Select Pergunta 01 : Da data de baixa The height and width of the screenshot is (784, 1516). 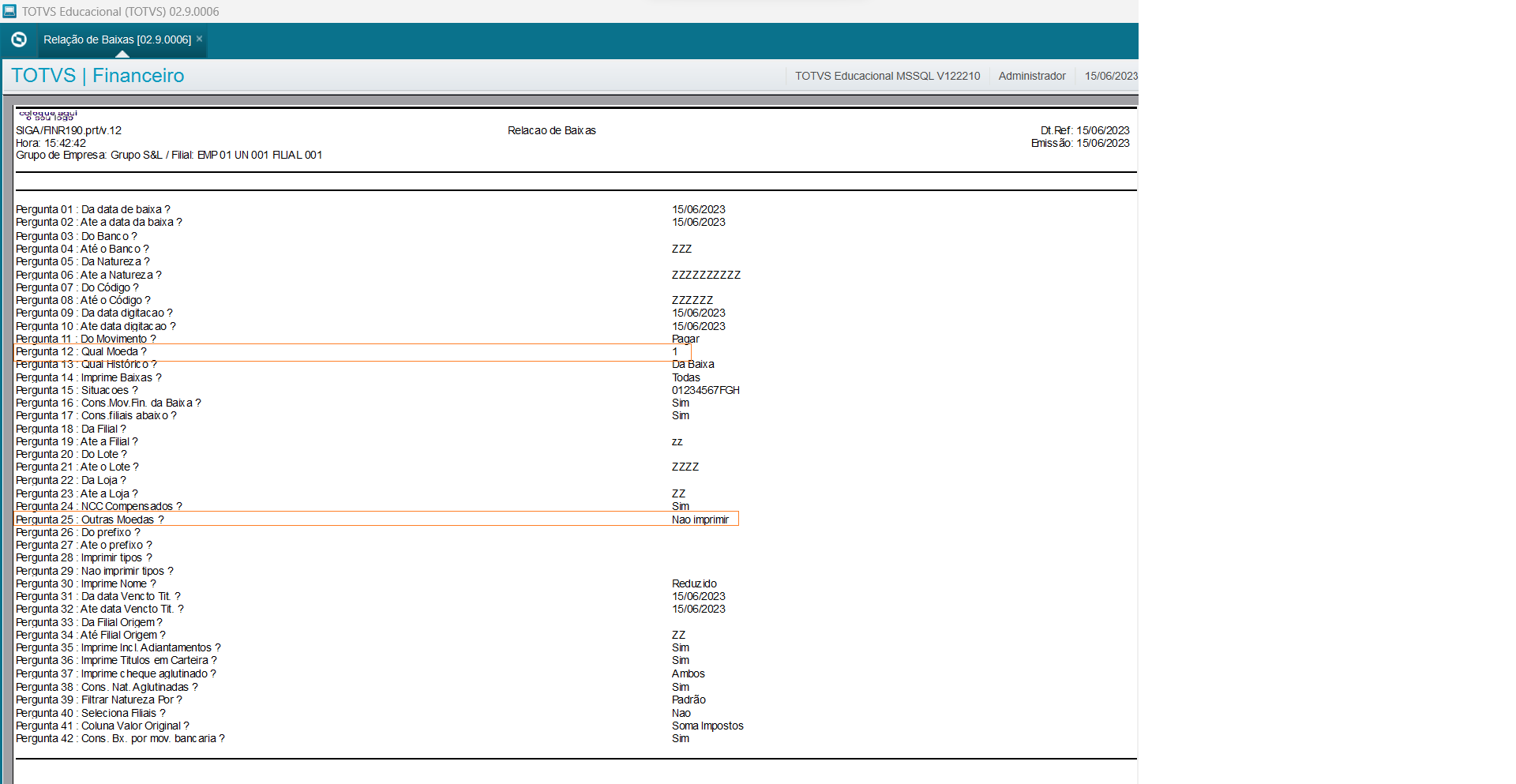pyautogui.click(x=93, y=209)
